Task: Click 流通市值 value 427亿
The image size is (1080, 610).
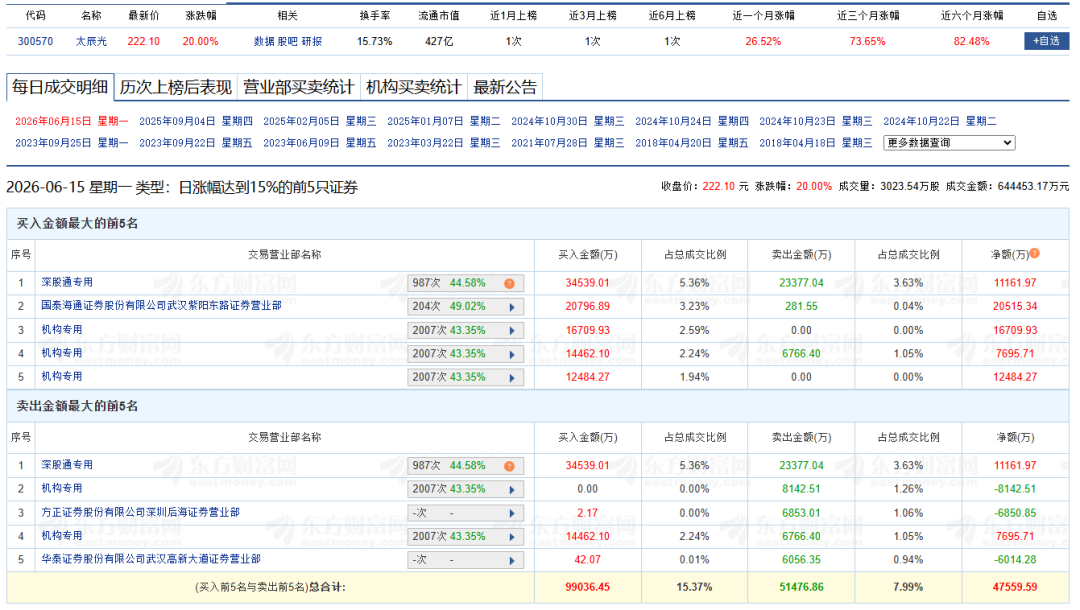Action: (x=439, y=41)
